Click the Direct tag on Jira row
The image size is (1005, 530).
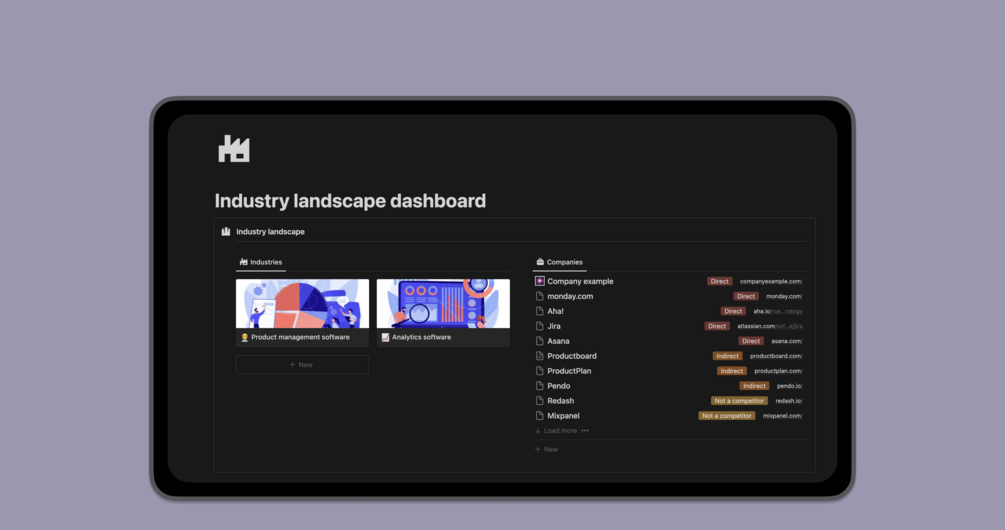pyautogui.click(x=717, y=326)
